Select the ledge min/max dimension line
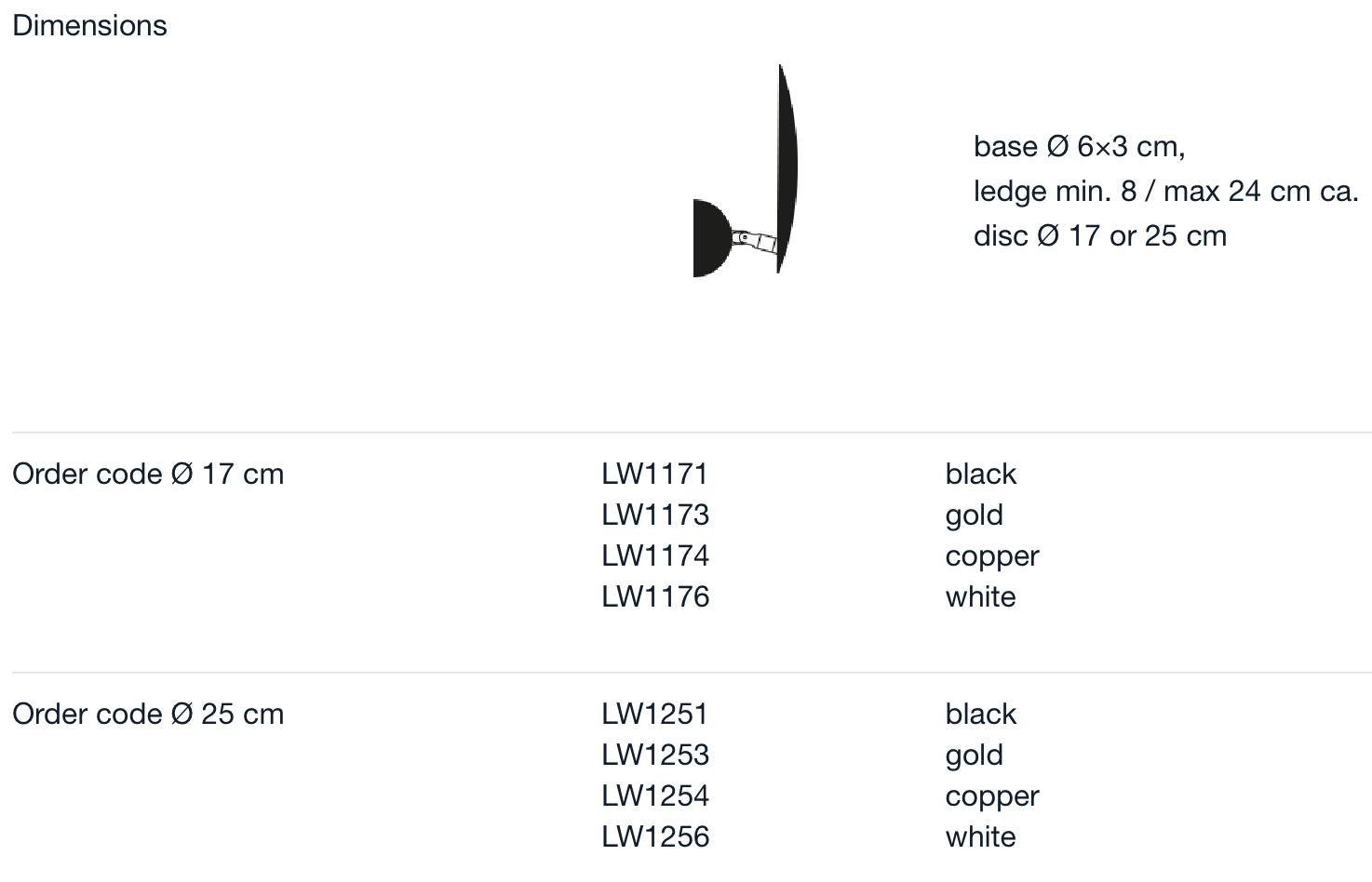The image size is (1372, 882). pyautogui.click(x=1166, y=191)
